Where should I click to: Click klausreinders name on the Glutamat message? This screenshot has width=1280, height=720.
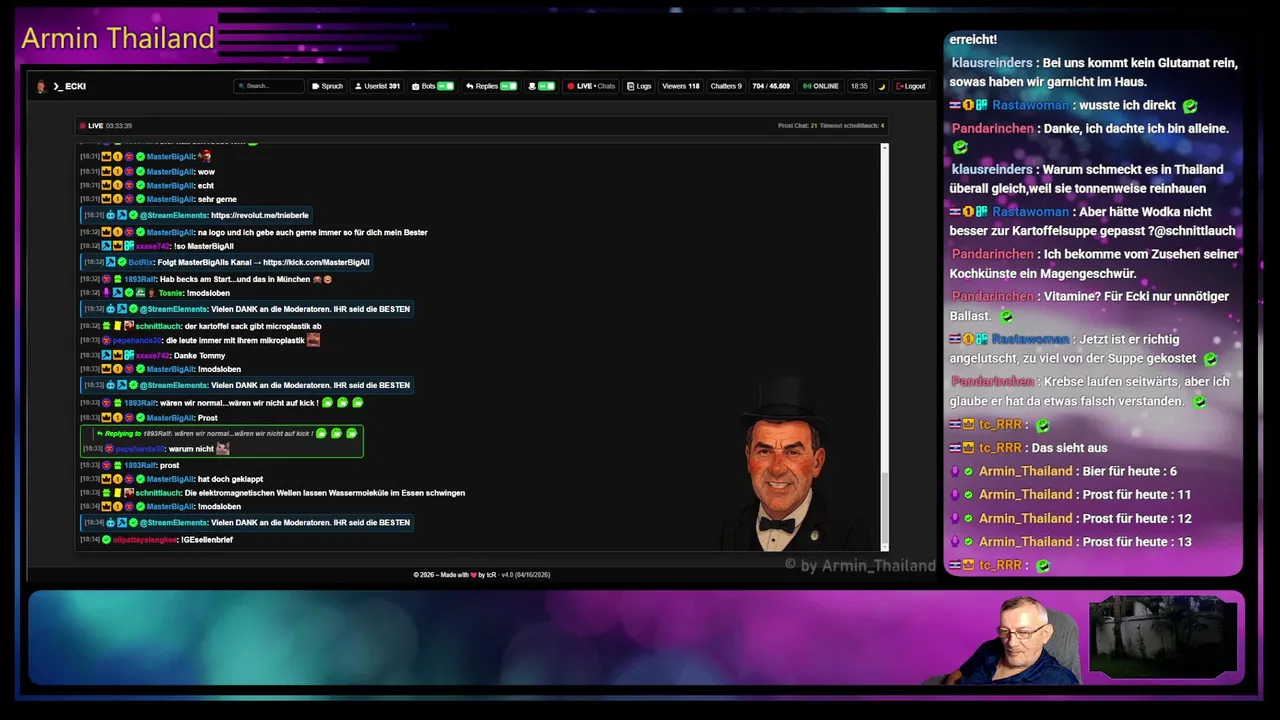pos(992,63)
